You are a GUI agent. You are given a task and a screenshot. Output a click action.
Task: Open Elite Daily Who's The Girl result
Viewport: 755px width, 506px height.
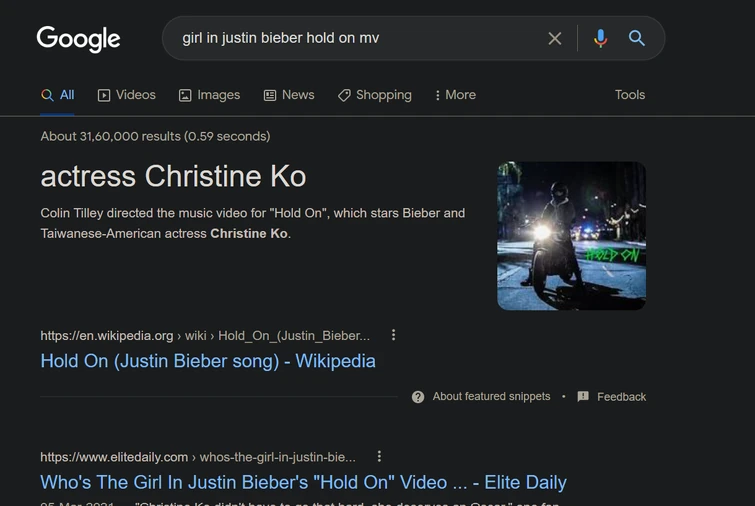point(303,482)
